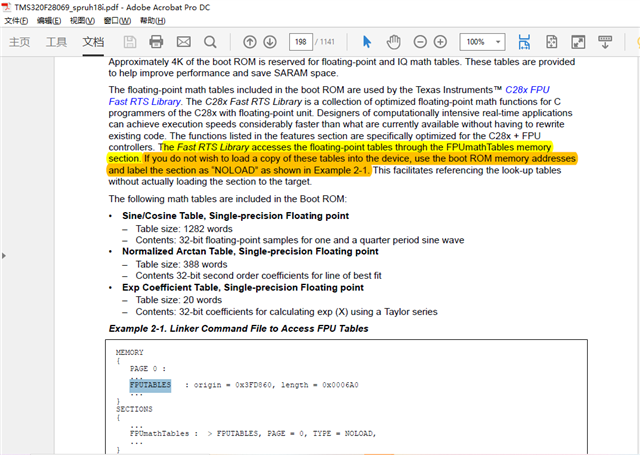Activate the selection arrow tool
The width and height of the screenshot is (640, 455).
pyautogui.click(x=367, y=42)
